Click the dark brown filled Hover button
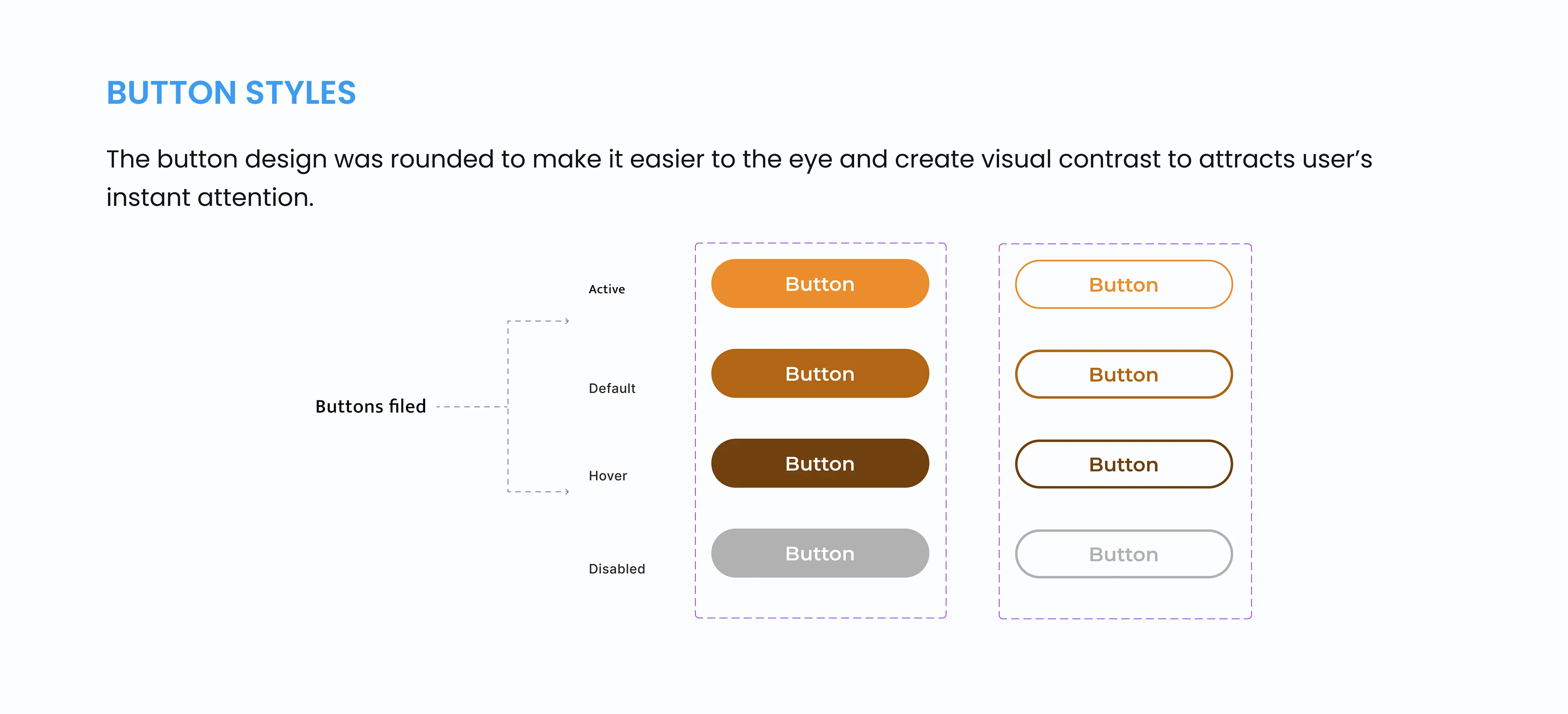Image resolution: width=1568 pixels, height=714 pixels. 819,463
